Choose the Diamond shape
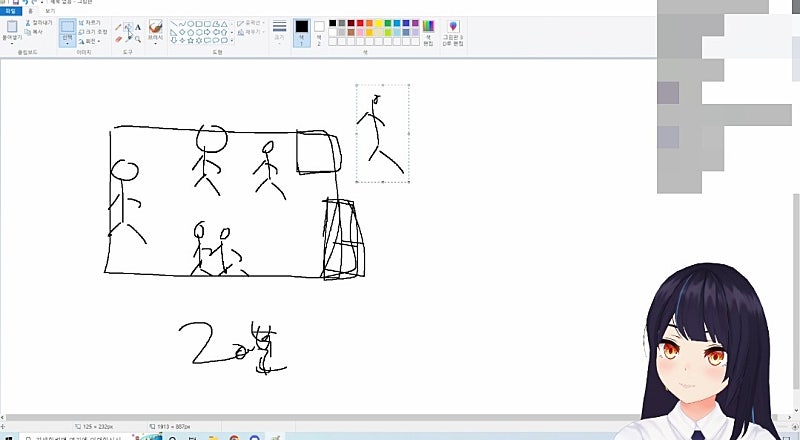The image size is (800, 440). [182, 33]
